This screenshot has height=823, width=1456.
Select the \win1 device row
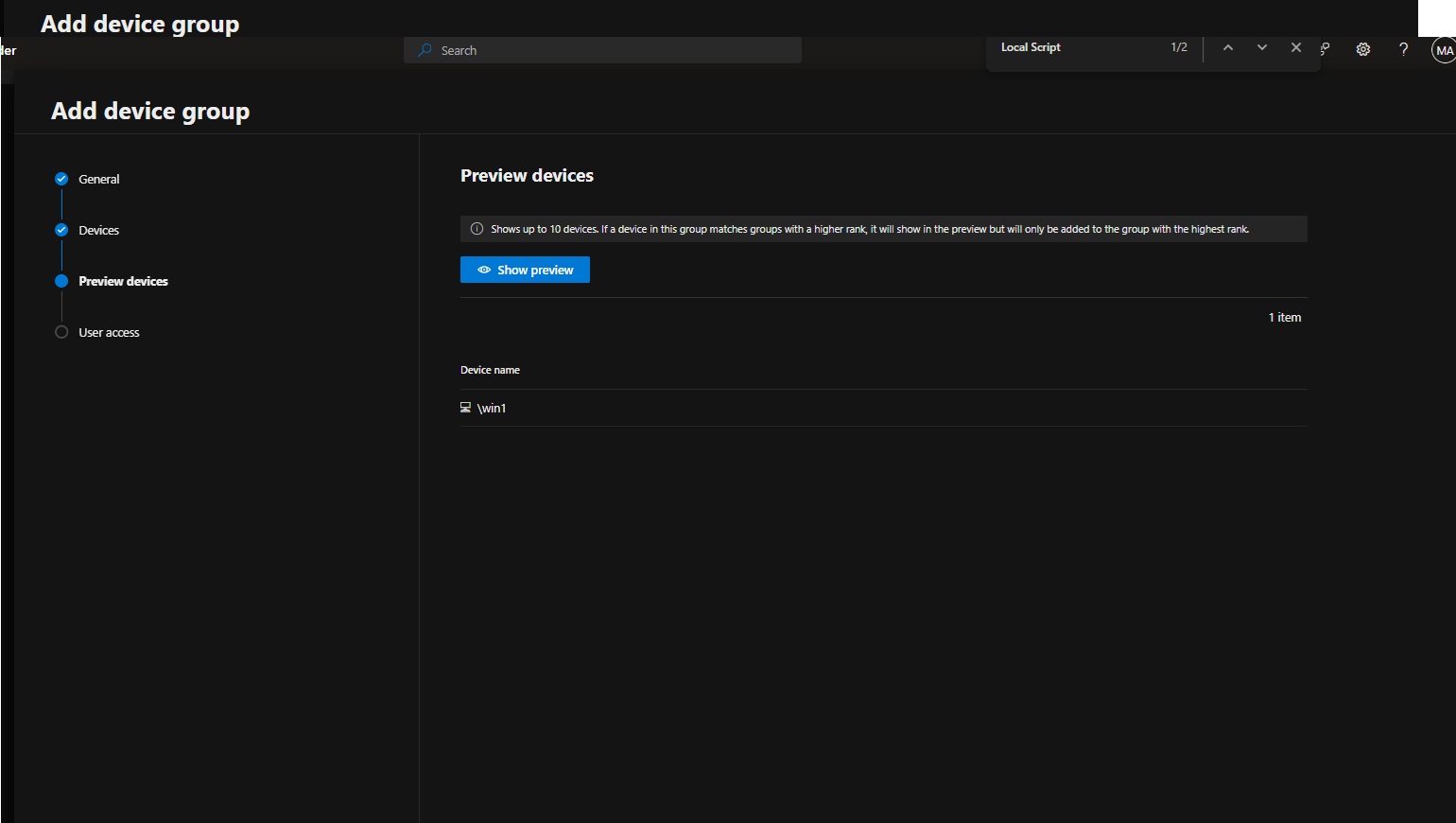coord(884,408)
